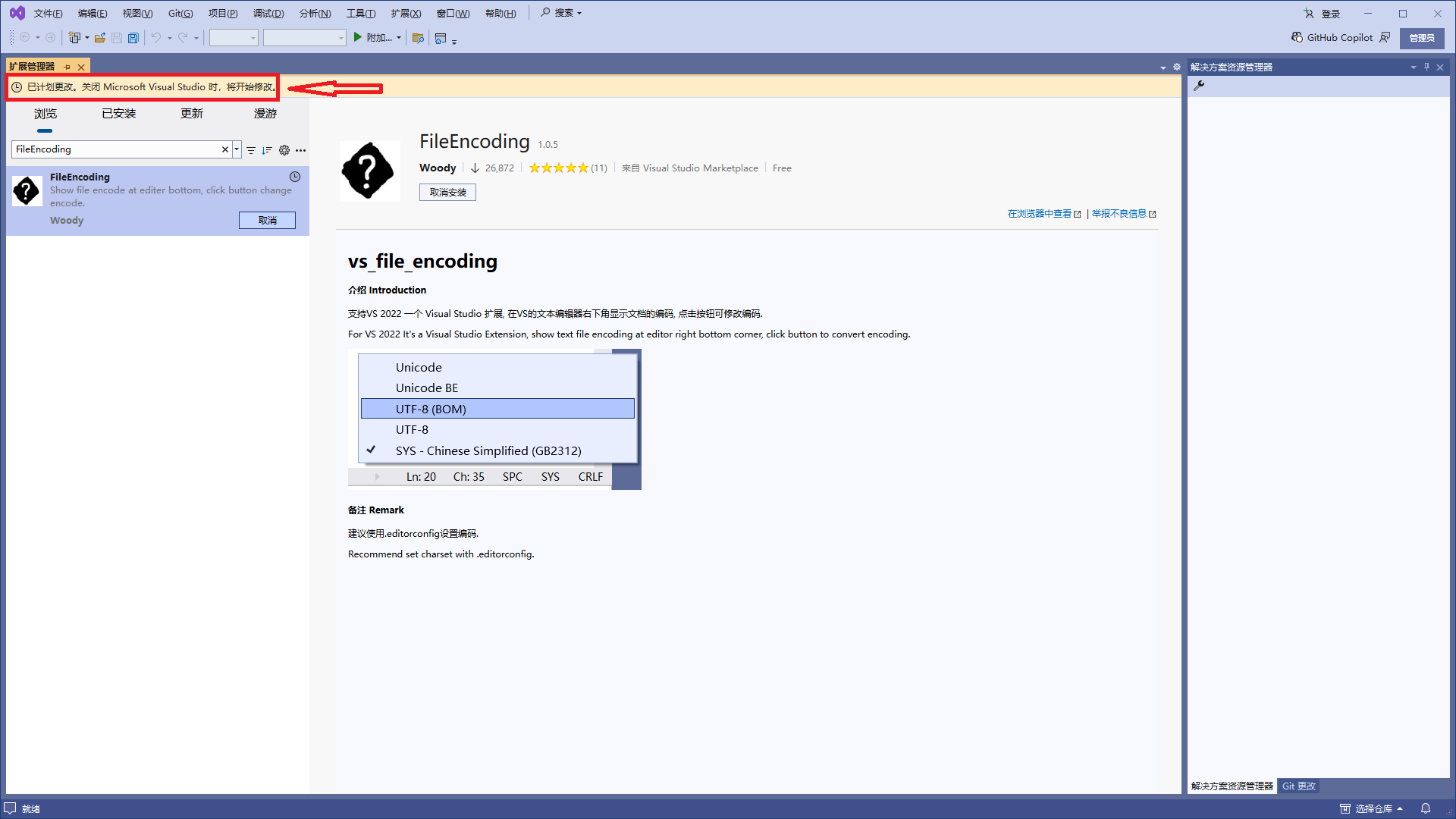Expand the search history dropdown arrow

coord(237,149)
